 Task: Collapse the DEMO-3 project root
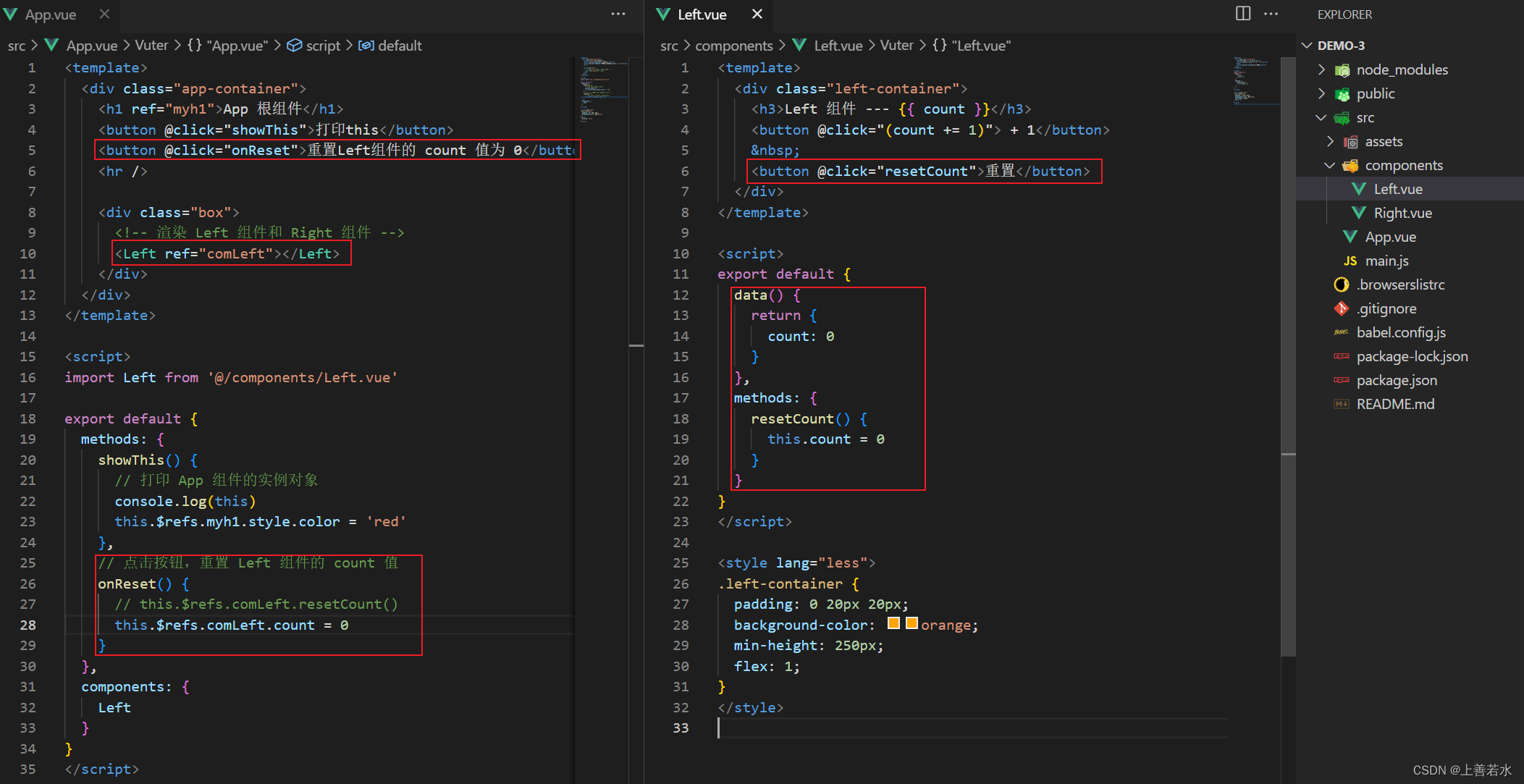point(1307,46)
